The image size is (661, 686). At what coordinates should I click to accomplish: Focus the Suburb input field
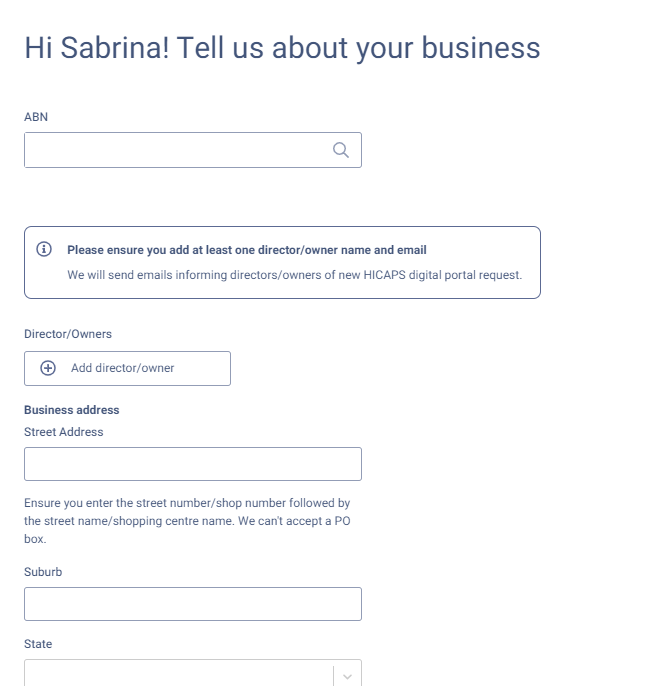click(x=192, y=604)
